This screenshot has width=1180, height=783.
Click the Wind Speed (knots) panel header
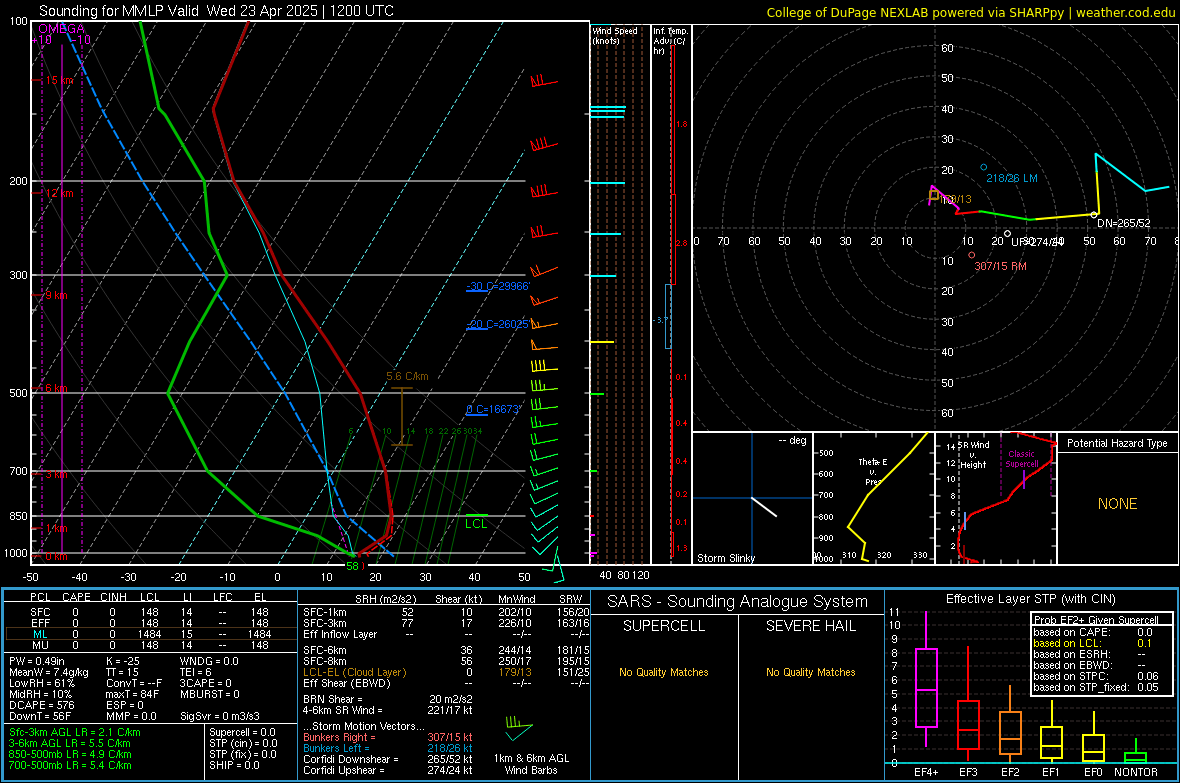(x=615, y=35)
